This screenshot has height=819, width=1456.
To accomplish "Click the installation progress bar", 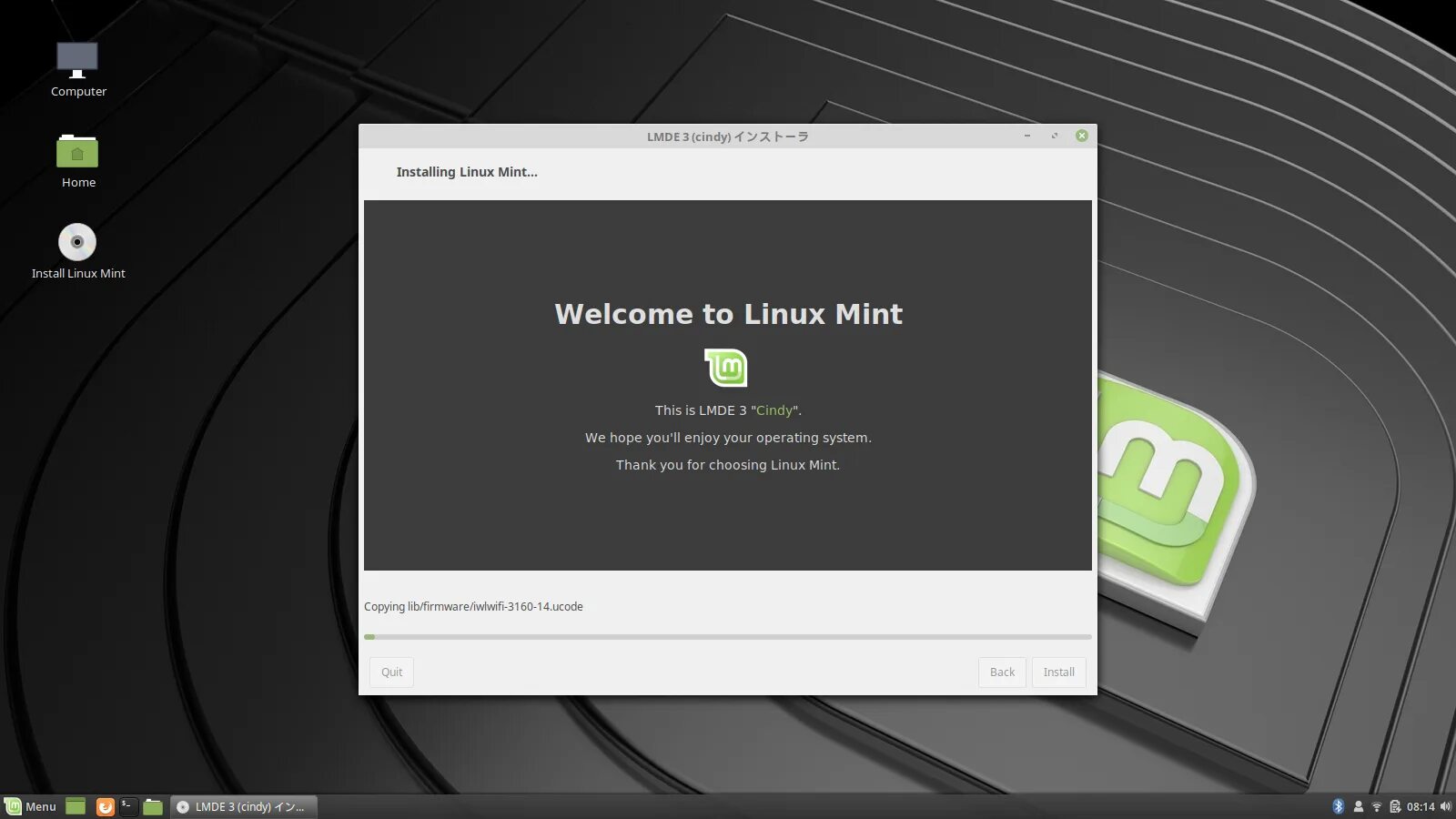I will tap(728, 637).
